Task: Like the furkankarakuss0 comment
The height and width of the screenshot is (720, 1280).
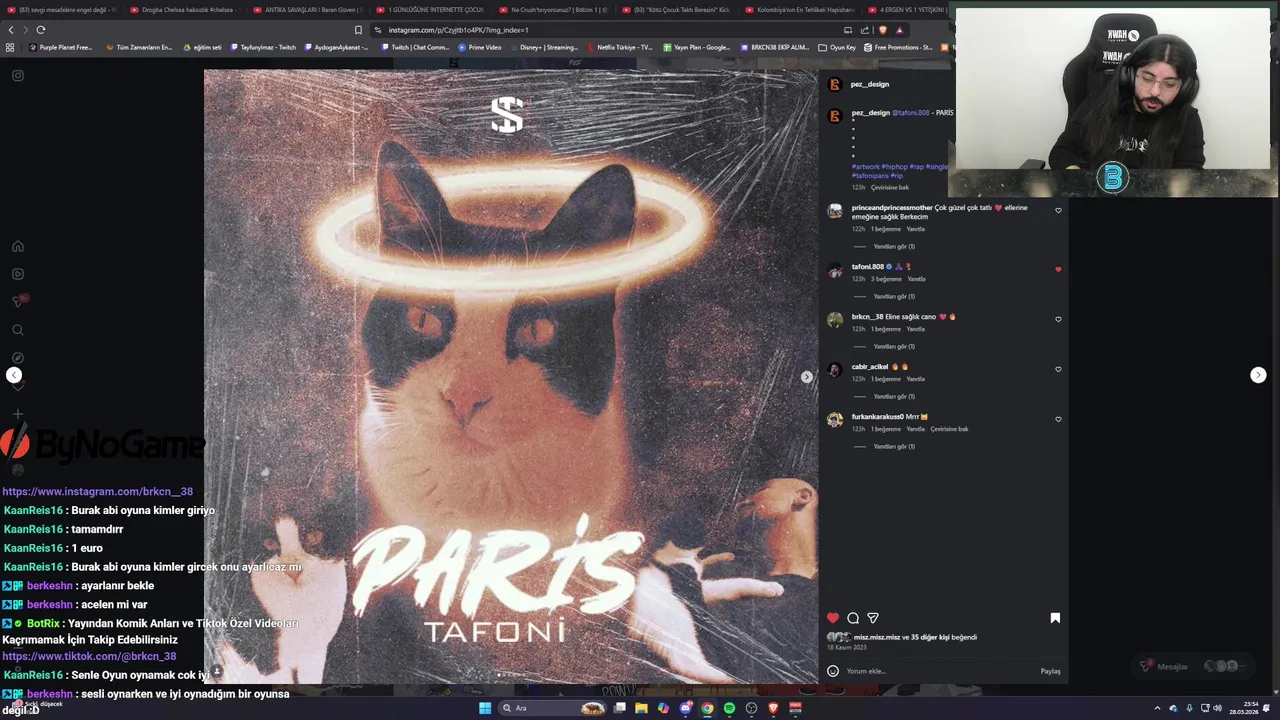Action: 1058,419
